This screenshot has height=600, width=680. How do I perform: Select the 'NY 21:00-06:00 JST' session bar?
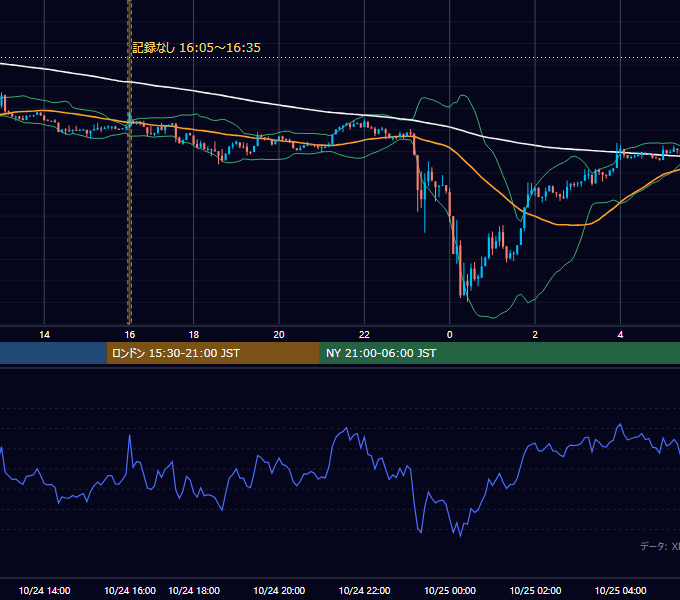(x=500, y=353)
